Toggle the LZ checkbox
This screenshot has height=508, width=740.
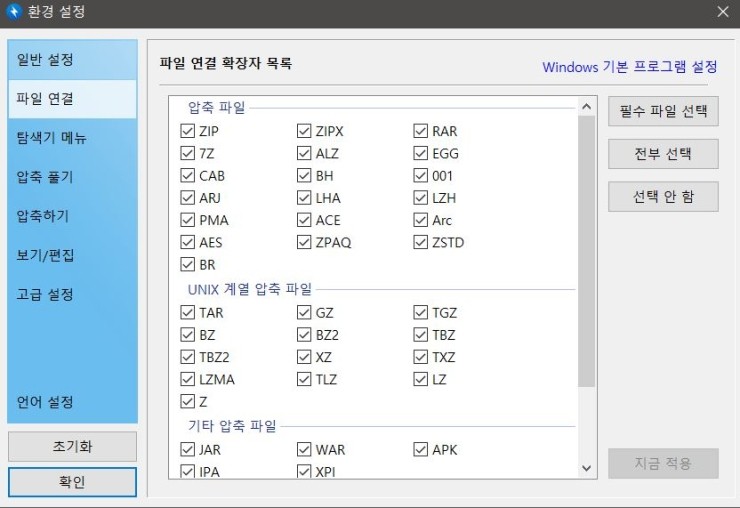click(x=420, y=379)
